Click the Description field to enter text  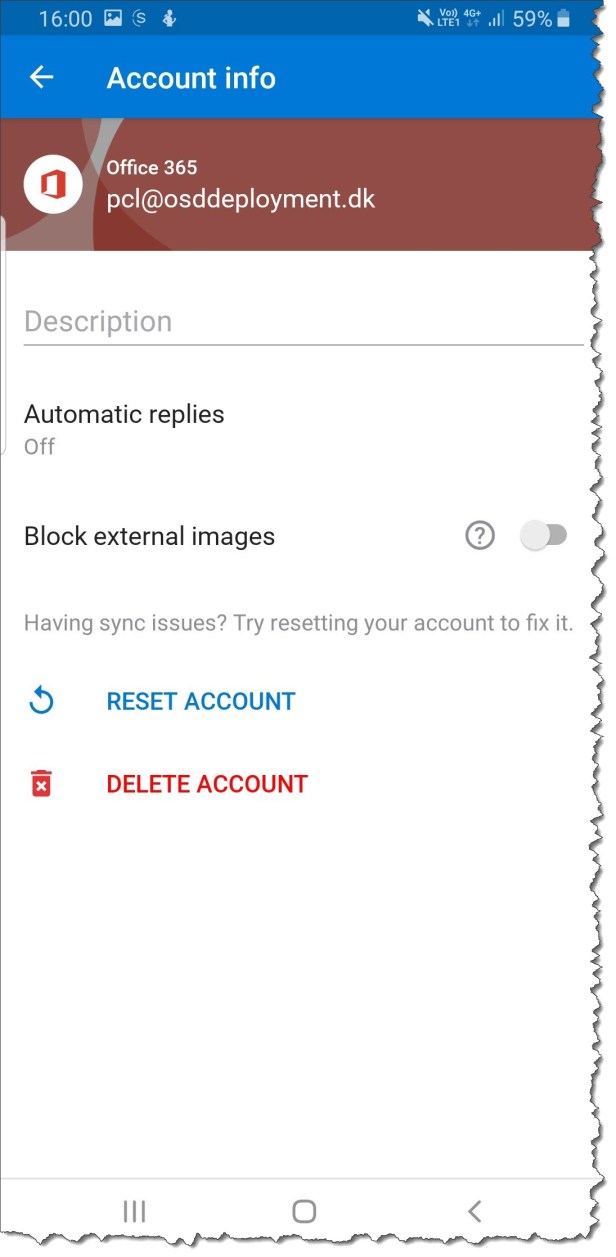click(x=200, y=321)
